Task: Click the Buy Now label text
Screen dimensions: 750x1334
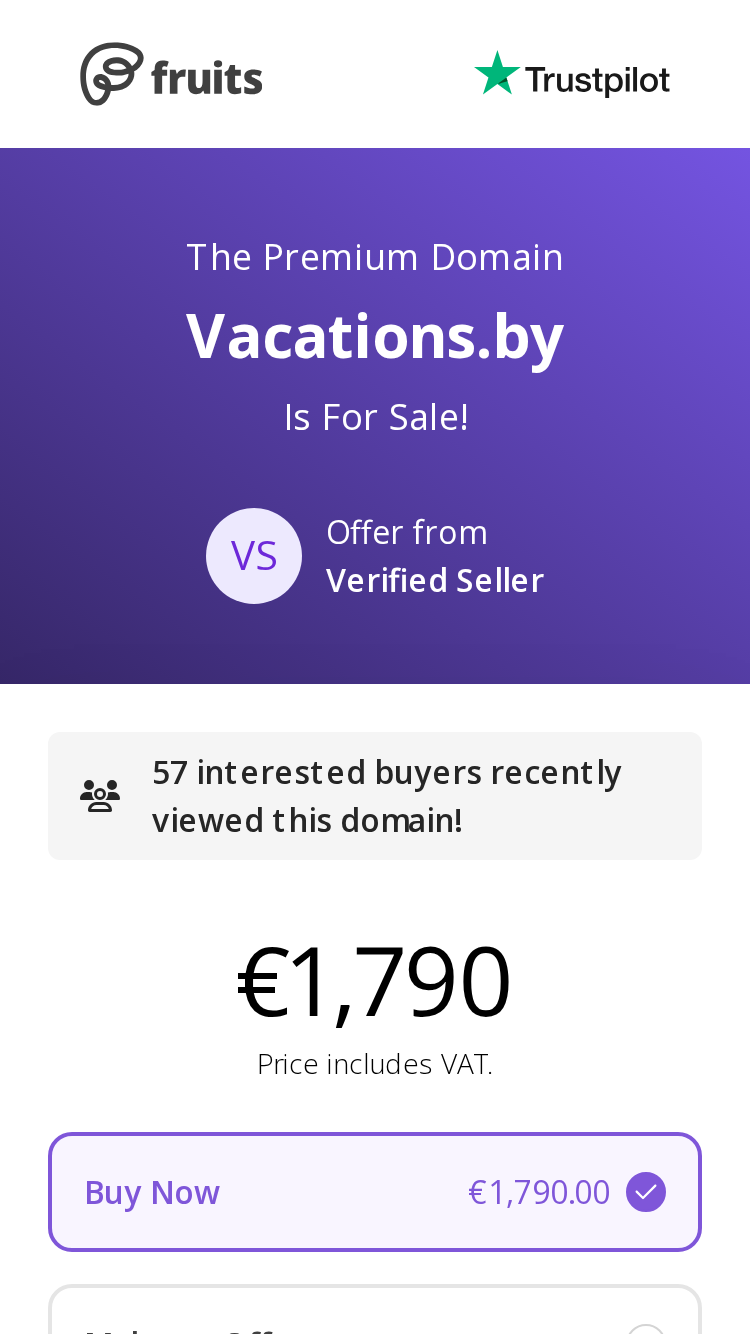Action: click(x=152, y=1192)
